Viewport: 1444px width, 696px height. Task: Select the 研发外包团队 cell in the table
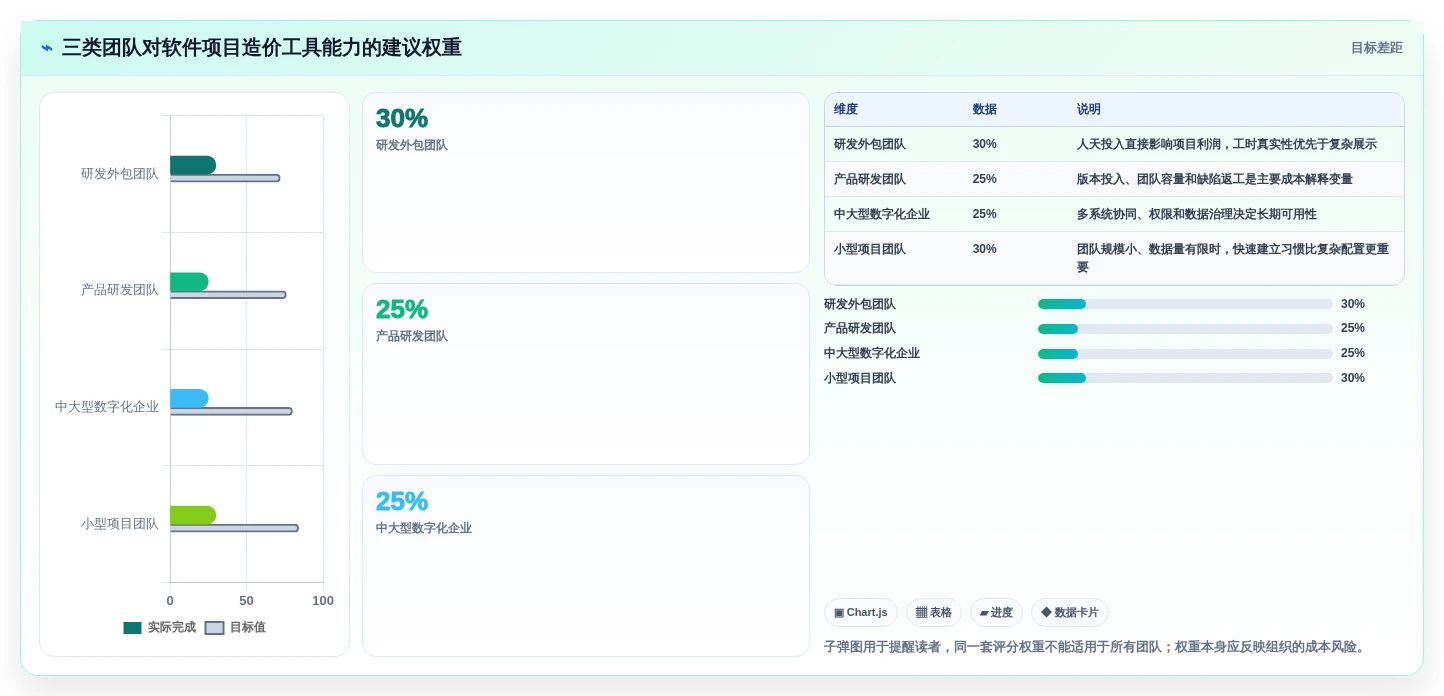(x=870, y=144)
